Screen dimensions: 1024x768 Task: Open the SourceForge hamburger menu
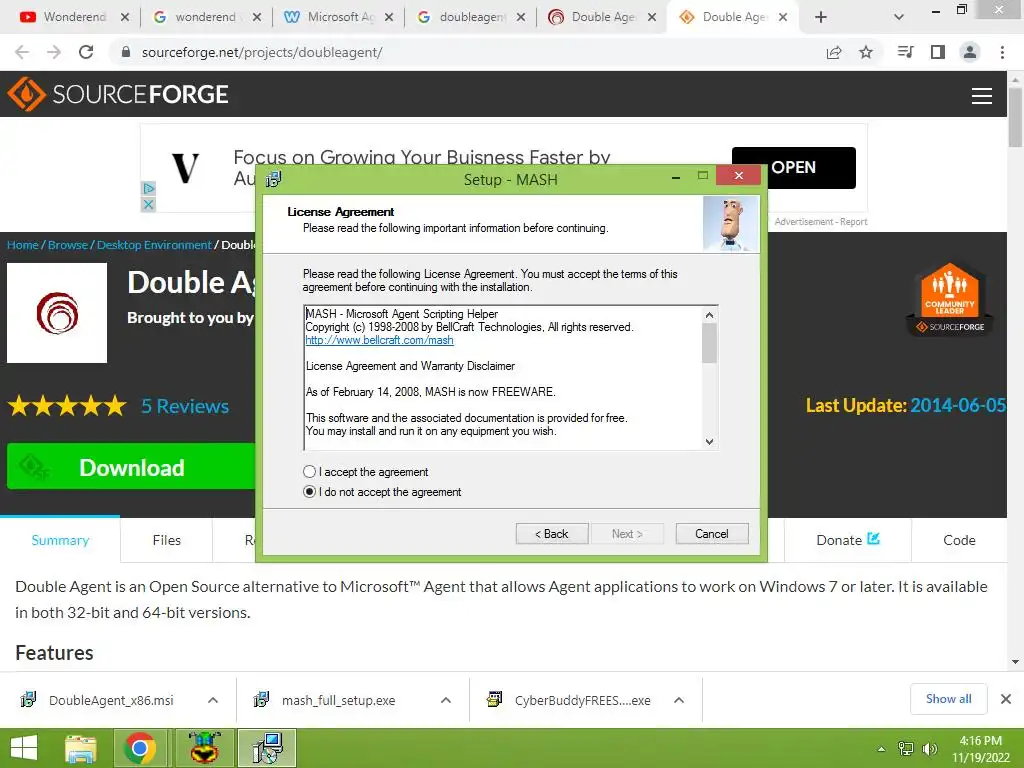(x=982, y=96)
